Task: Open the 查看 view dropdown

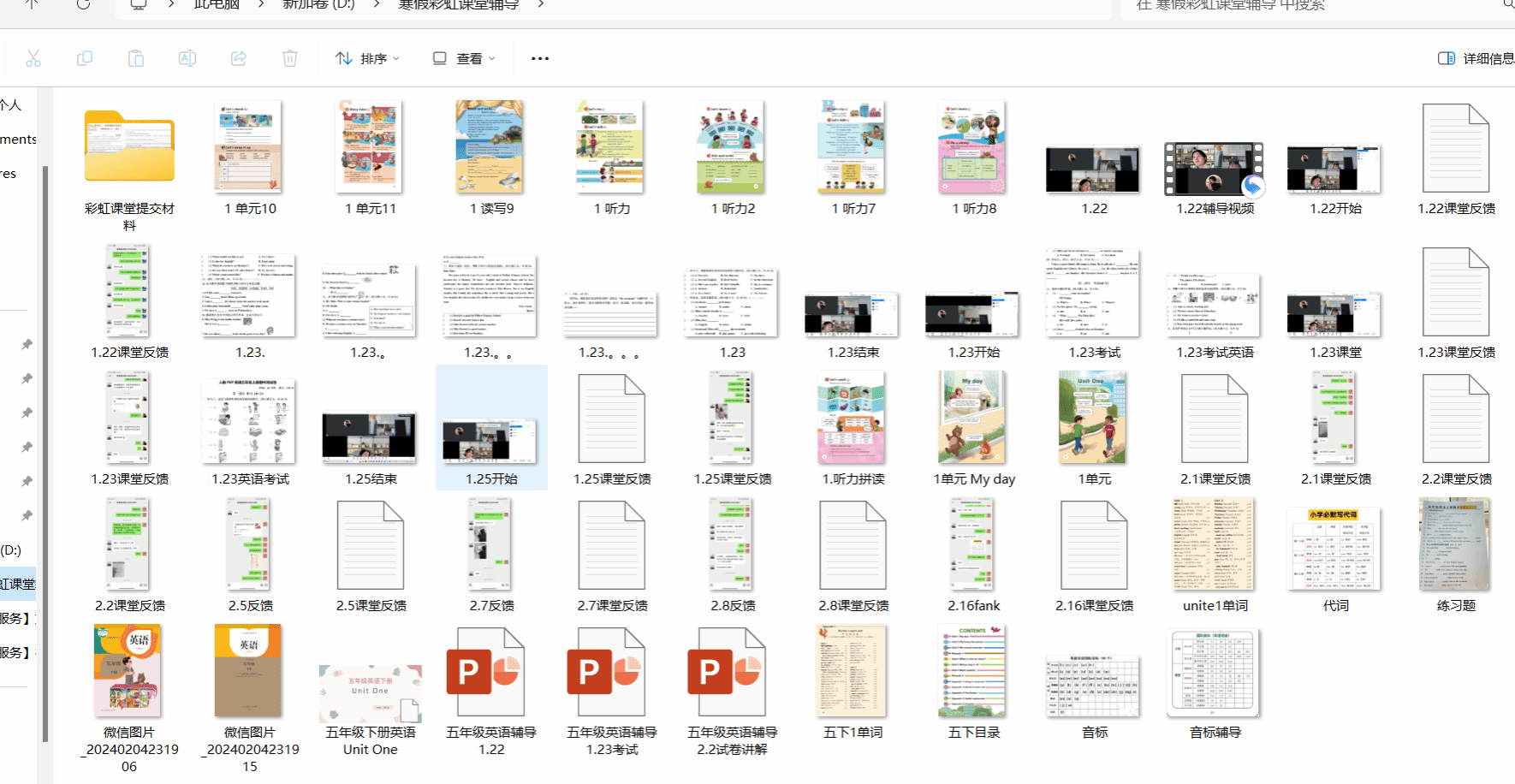Action: [x=464, y=58]
